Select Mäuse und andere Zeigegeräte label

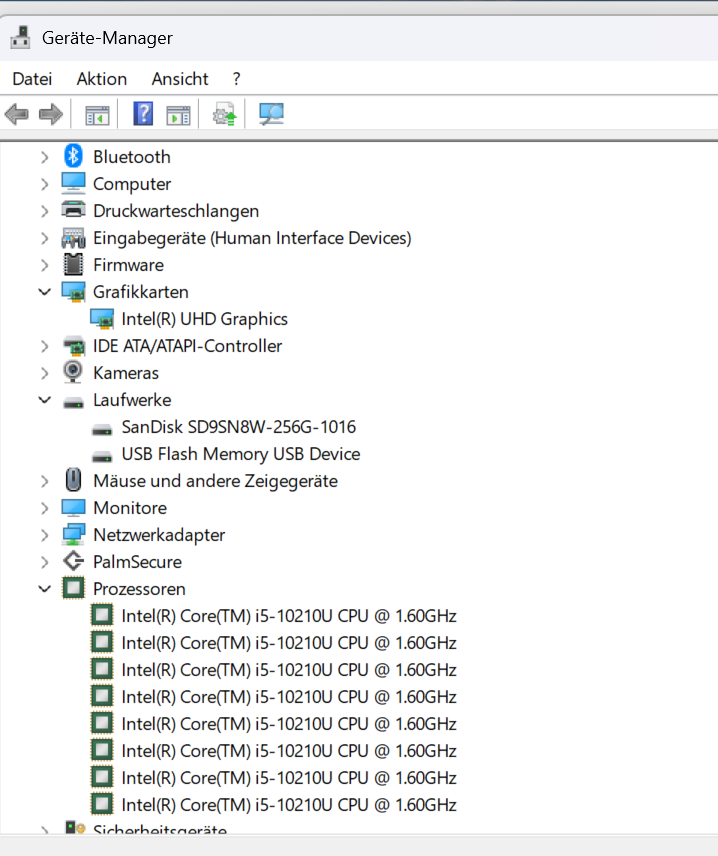[215, 481]
